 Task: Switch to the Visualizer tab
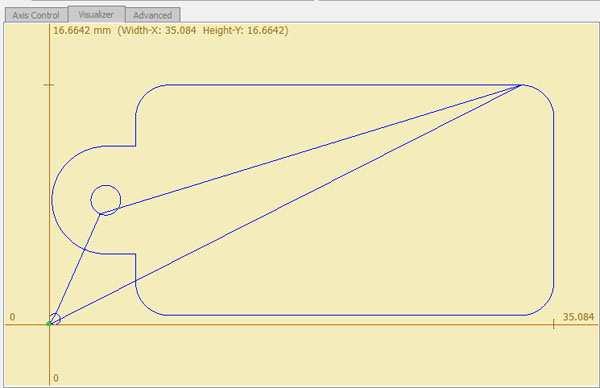click(96, 15)
